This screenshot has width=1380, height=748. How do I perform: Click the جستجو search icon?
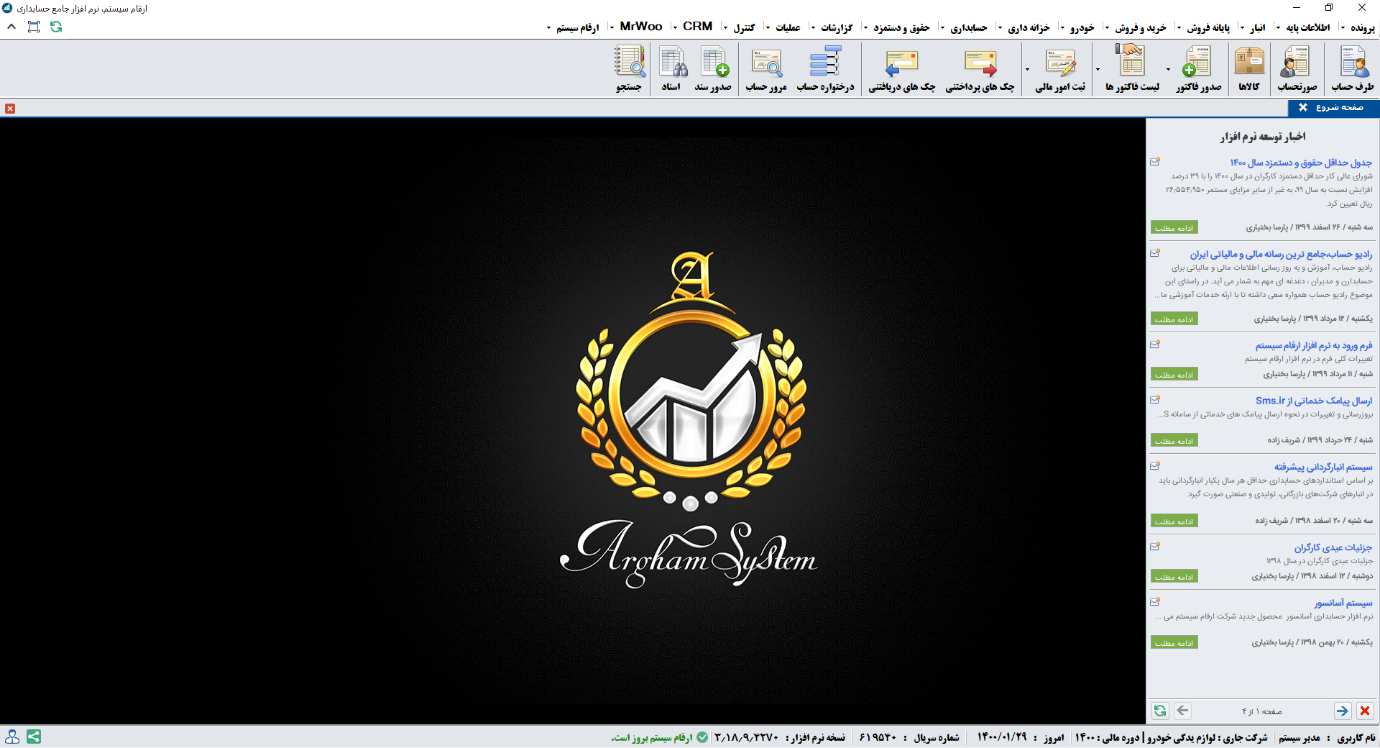pyautogui.click(x=630, y=70)
